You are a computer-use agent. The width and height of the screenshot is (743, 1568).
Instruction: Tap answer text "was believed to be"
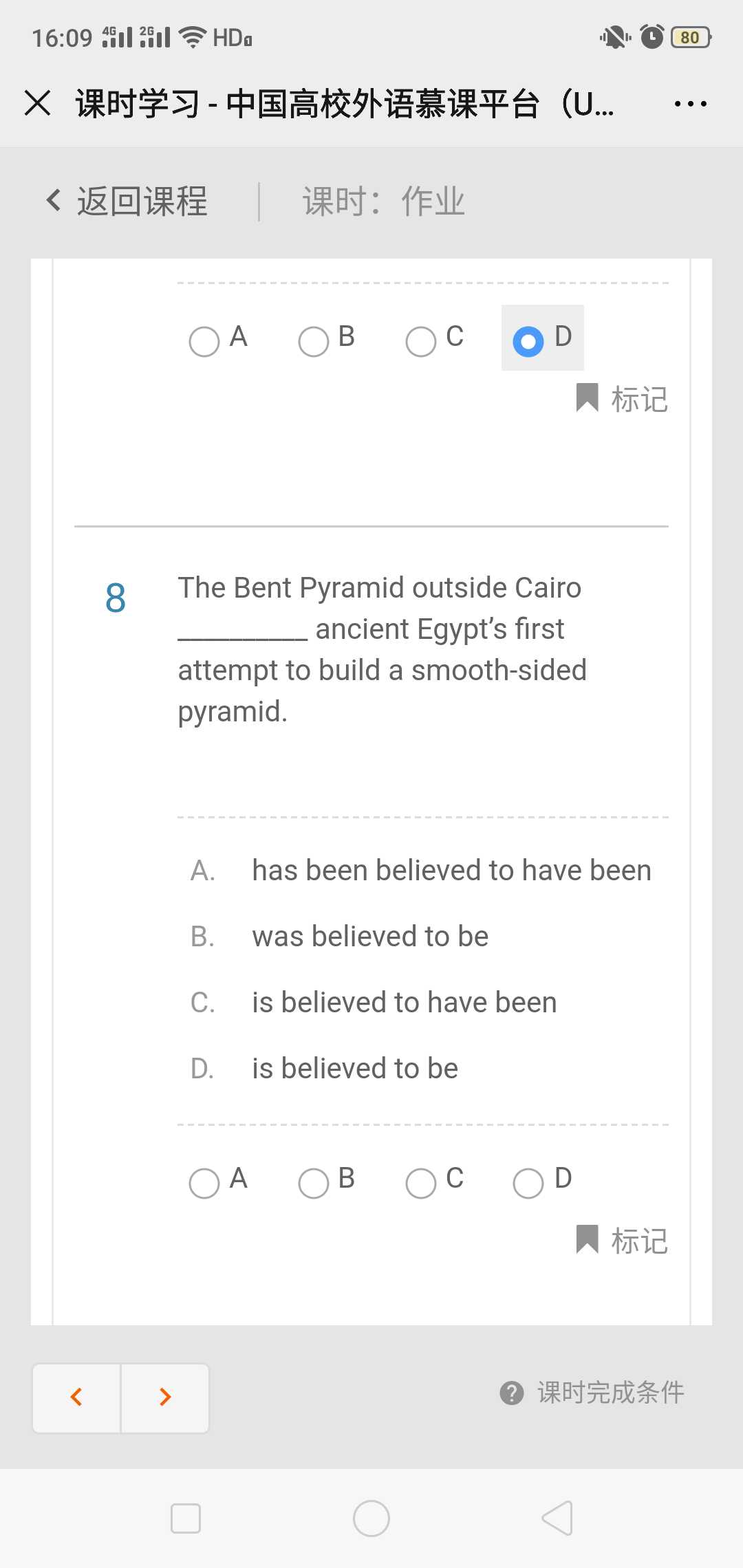pos(370,937)
